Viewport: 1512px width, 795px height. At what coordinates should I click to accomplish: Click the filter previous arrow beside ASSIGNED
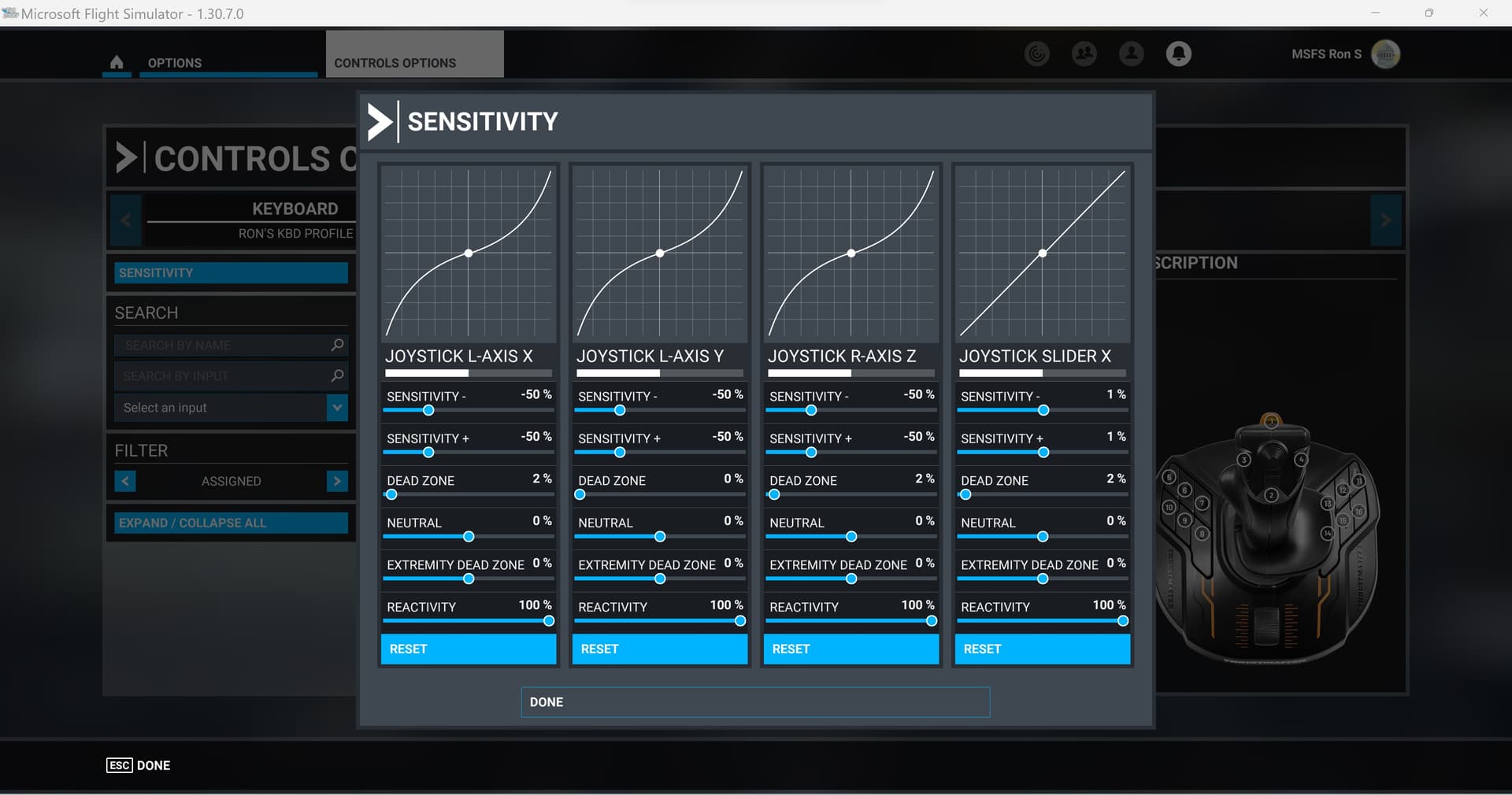click(x=125, y=481)
